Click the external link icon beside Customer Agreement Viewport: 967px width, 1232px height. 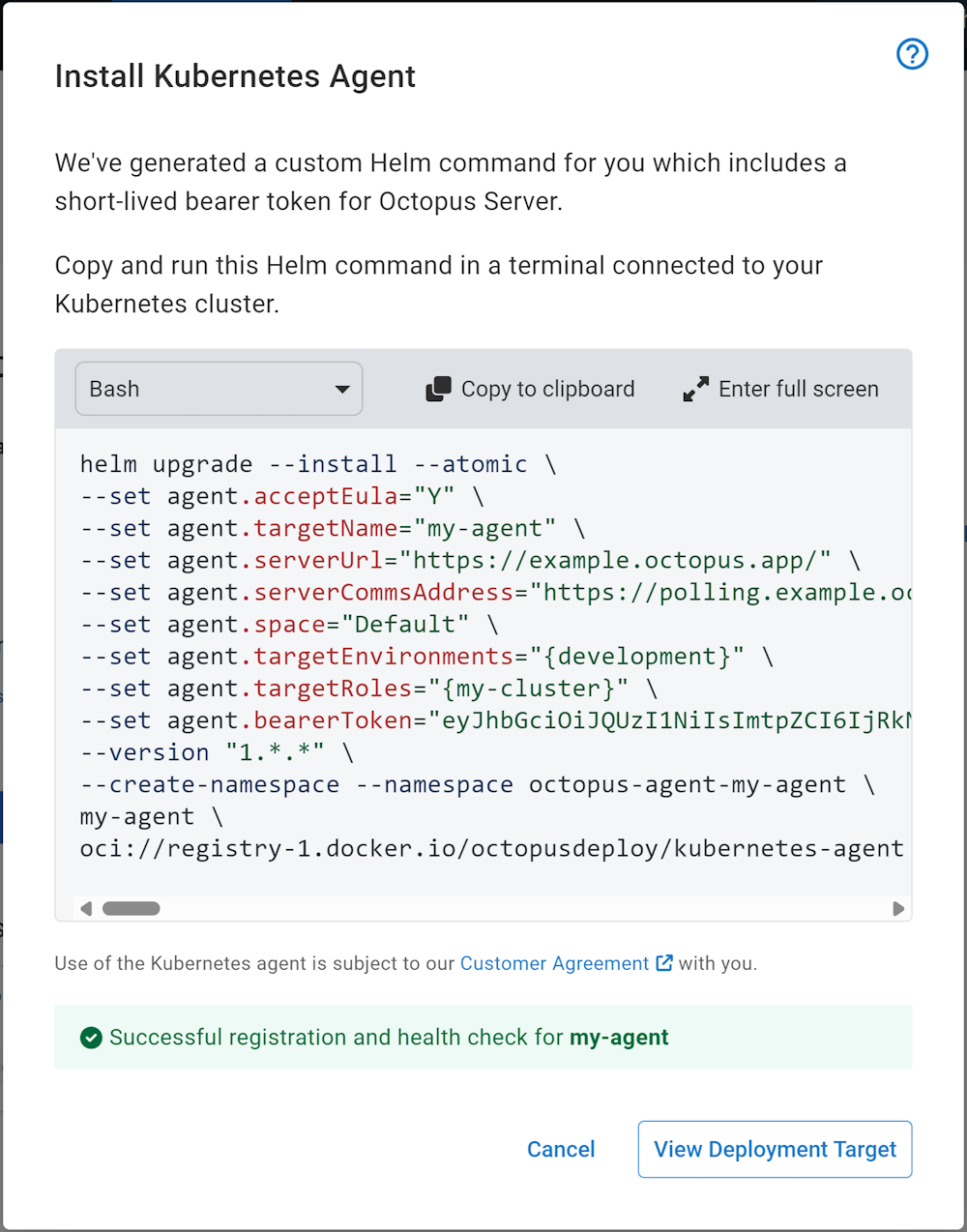coord(663,962)
